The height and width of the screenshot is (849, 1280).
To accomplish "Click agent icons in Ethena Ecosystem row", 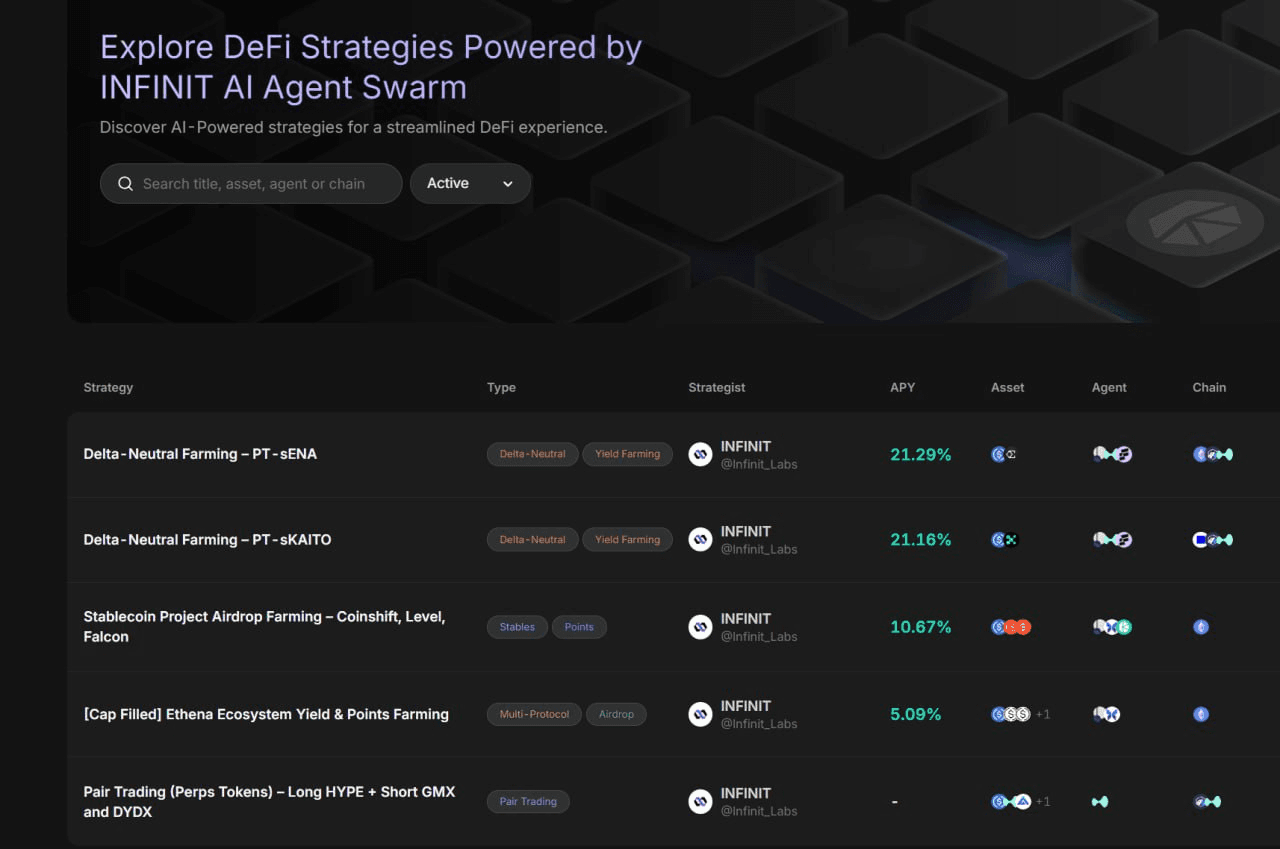I will tap(1106, 714).
